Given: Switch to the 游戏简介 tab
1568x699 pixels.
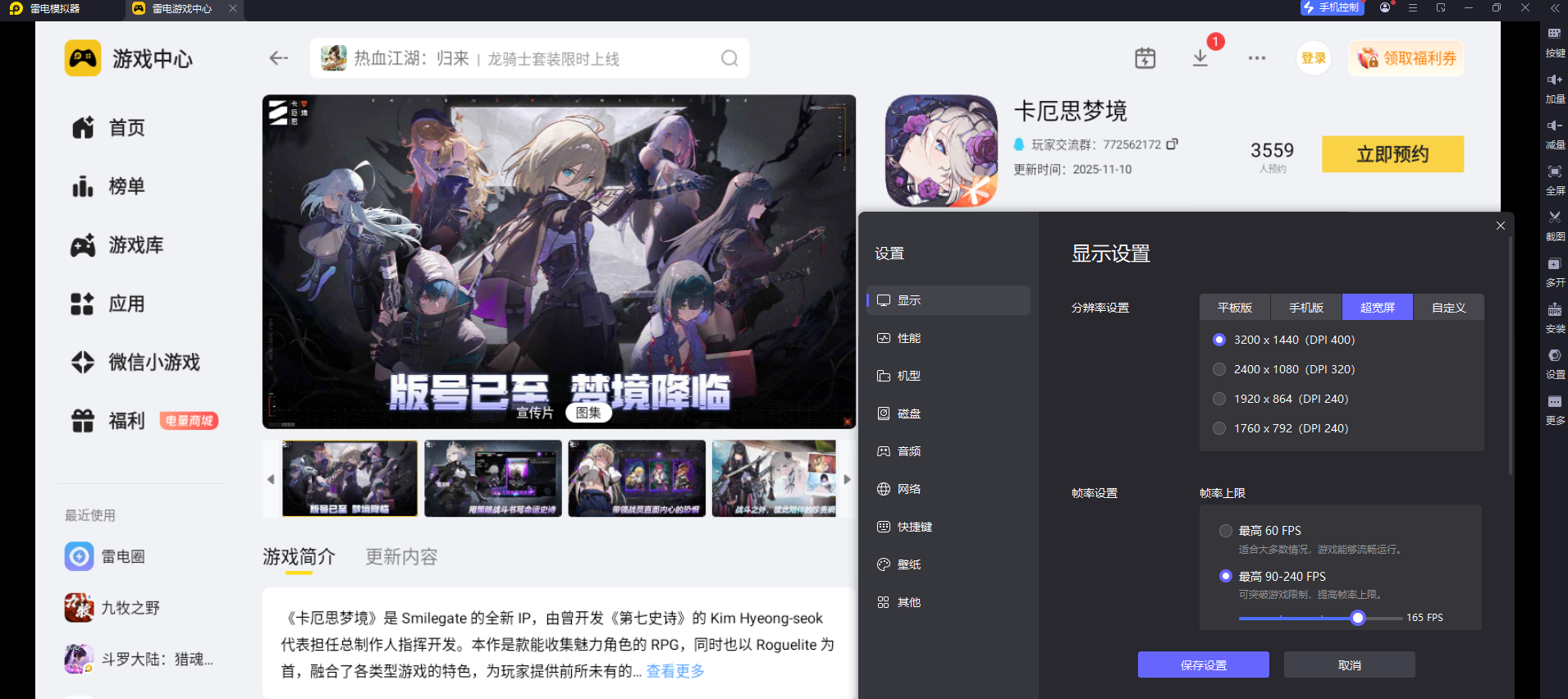Looking at the screenshot, I should (299, 557).
